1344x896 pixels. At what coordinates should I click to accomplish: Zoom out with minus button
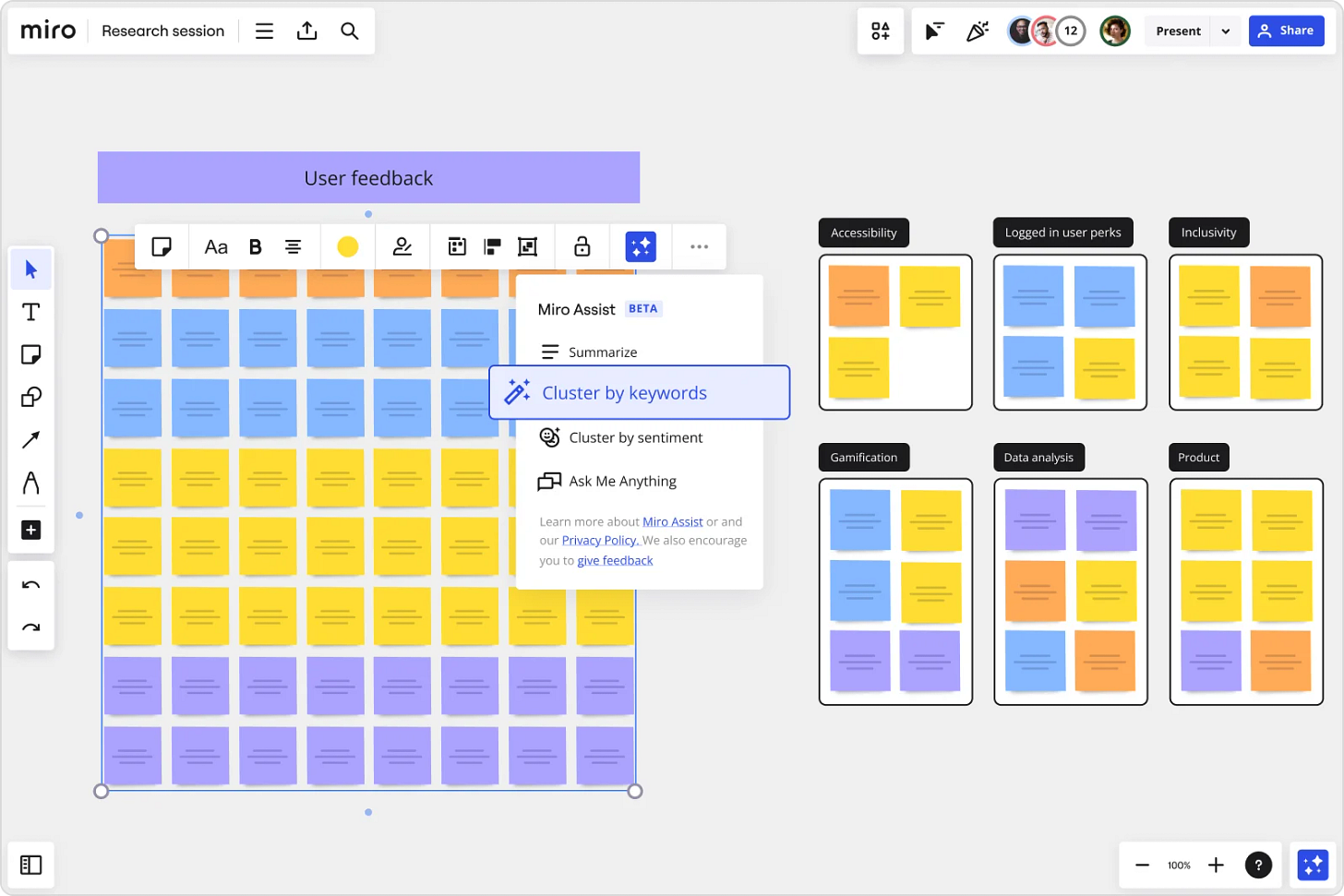point(1142,865)
